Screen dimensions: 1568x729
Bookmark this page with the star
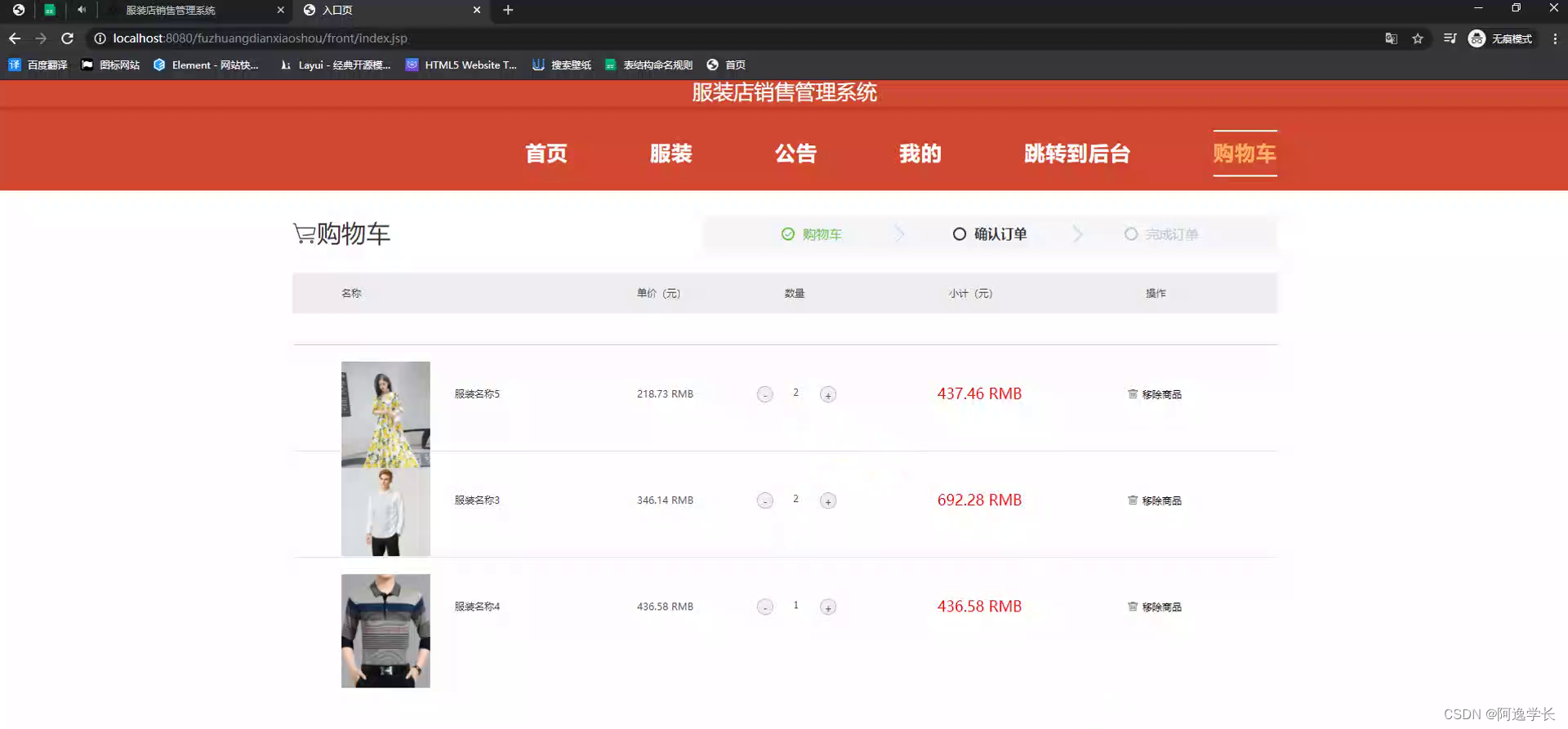(x=1418, y=38)
